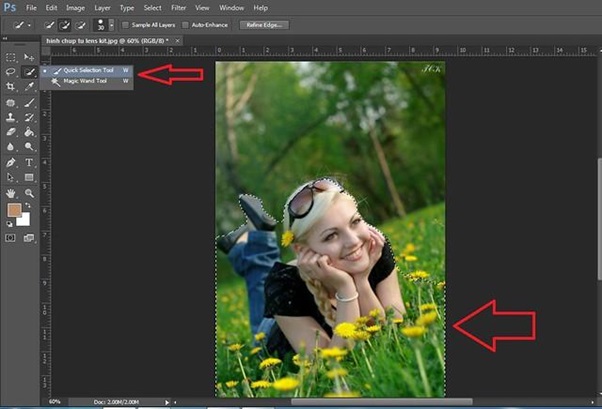
Task: Select the Paint Bucket tool
Action: click(29, 132)
